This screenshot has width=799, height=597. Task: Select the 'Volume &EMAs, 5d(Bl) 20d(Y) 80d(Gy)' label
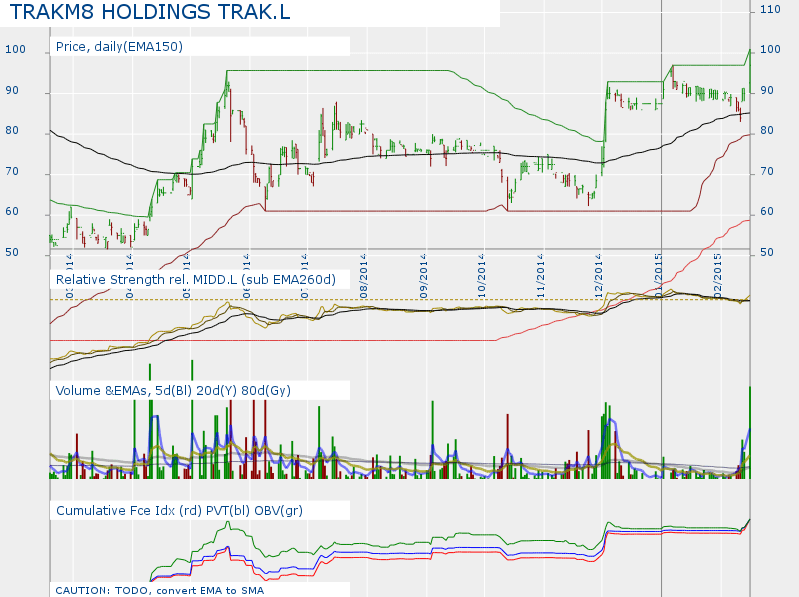[173, 391]
